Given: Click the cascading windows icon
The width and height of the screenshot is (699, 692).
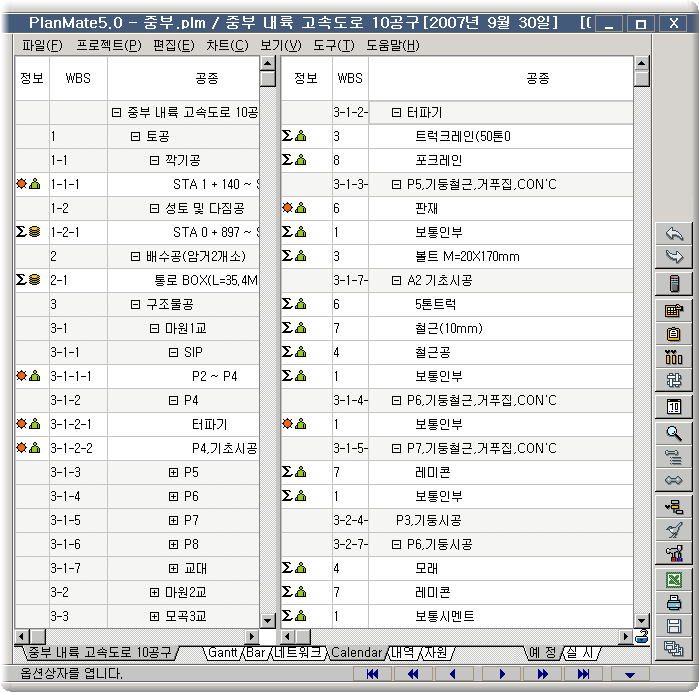Looking at the screenshot, I should click(x=674, y=649).
